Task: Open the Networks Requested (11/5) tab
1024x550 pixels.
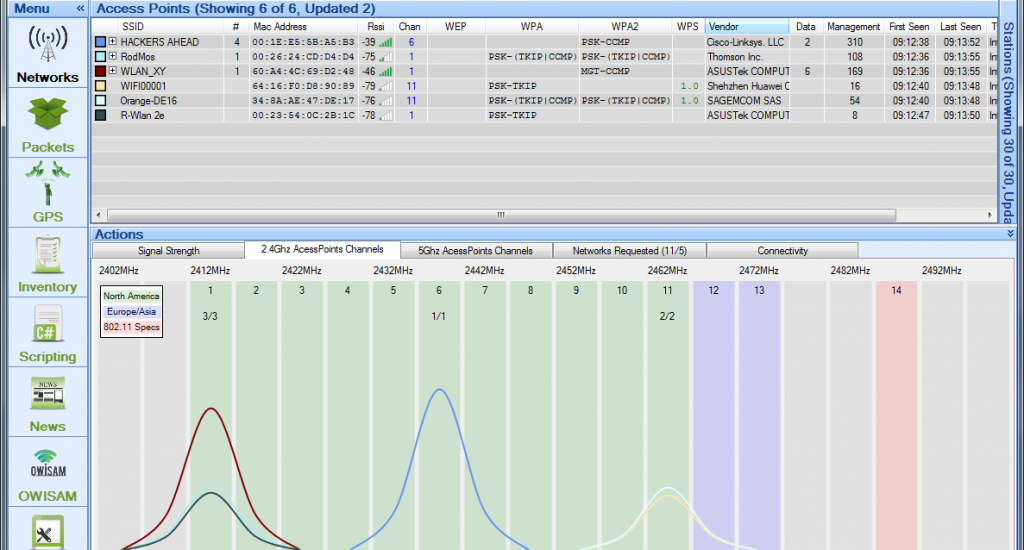Action: tap(628, 251)
